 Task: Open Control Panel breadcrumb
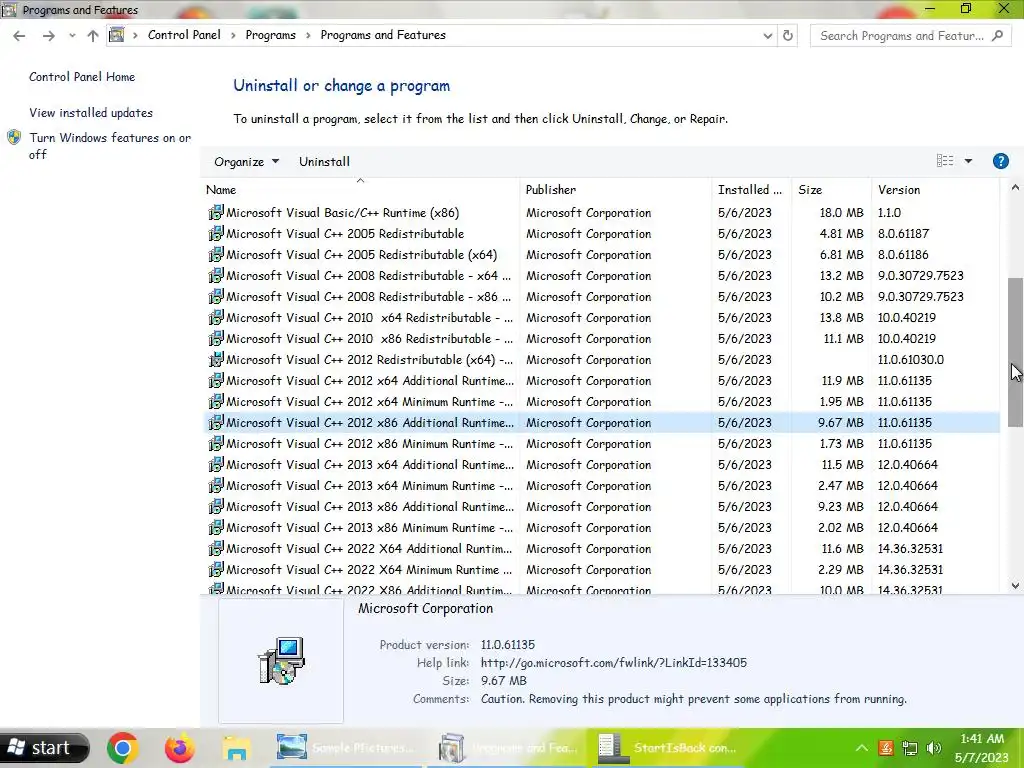(x=184, y=35)
